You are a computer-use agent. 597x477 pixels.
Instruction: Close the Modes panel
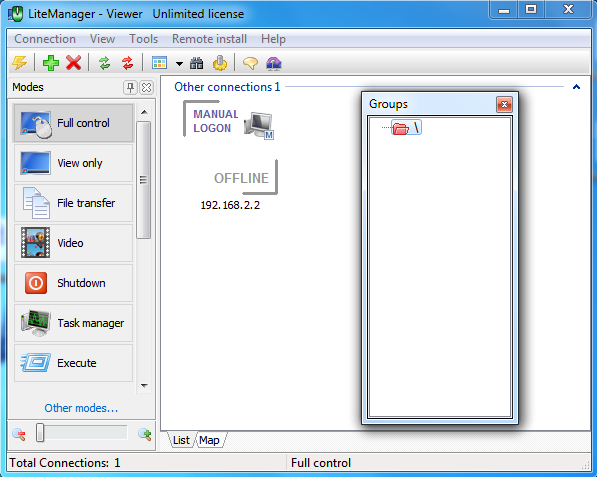click(147, 88)
